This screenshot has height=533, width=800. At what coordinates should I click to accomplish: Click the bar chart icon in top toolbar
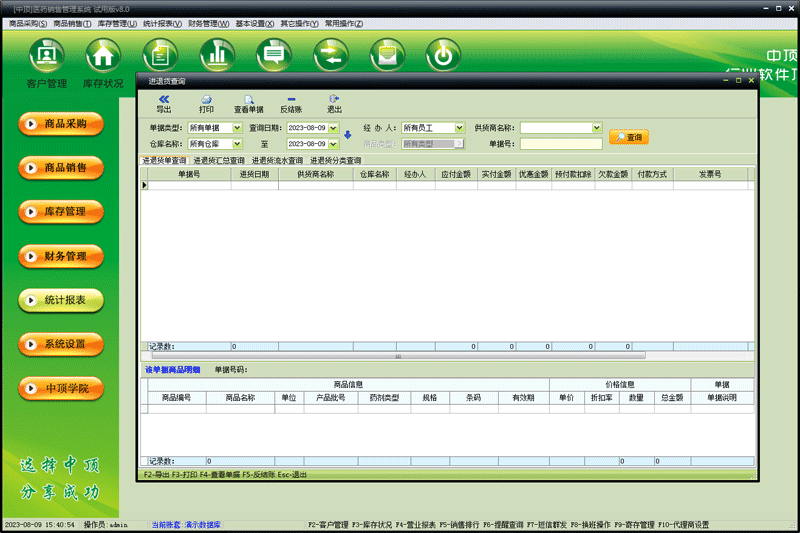click(x=217, y=56)
